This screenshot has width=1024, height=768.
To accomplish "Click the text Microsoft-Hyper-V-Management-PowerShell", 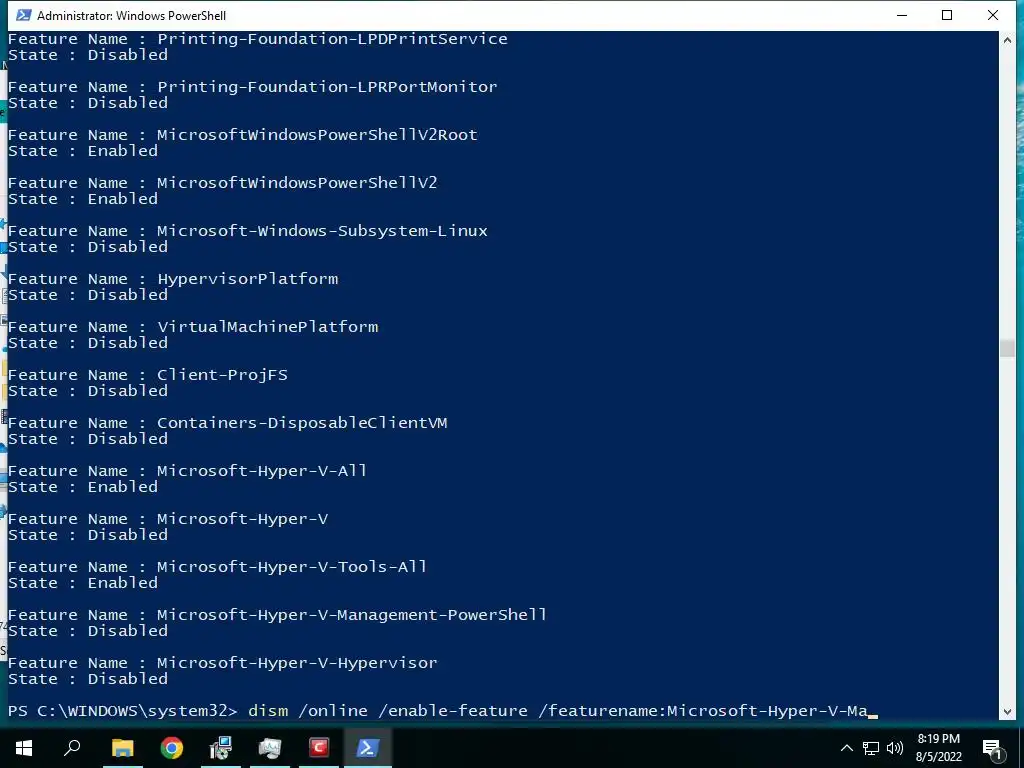I will pos(352,615).
